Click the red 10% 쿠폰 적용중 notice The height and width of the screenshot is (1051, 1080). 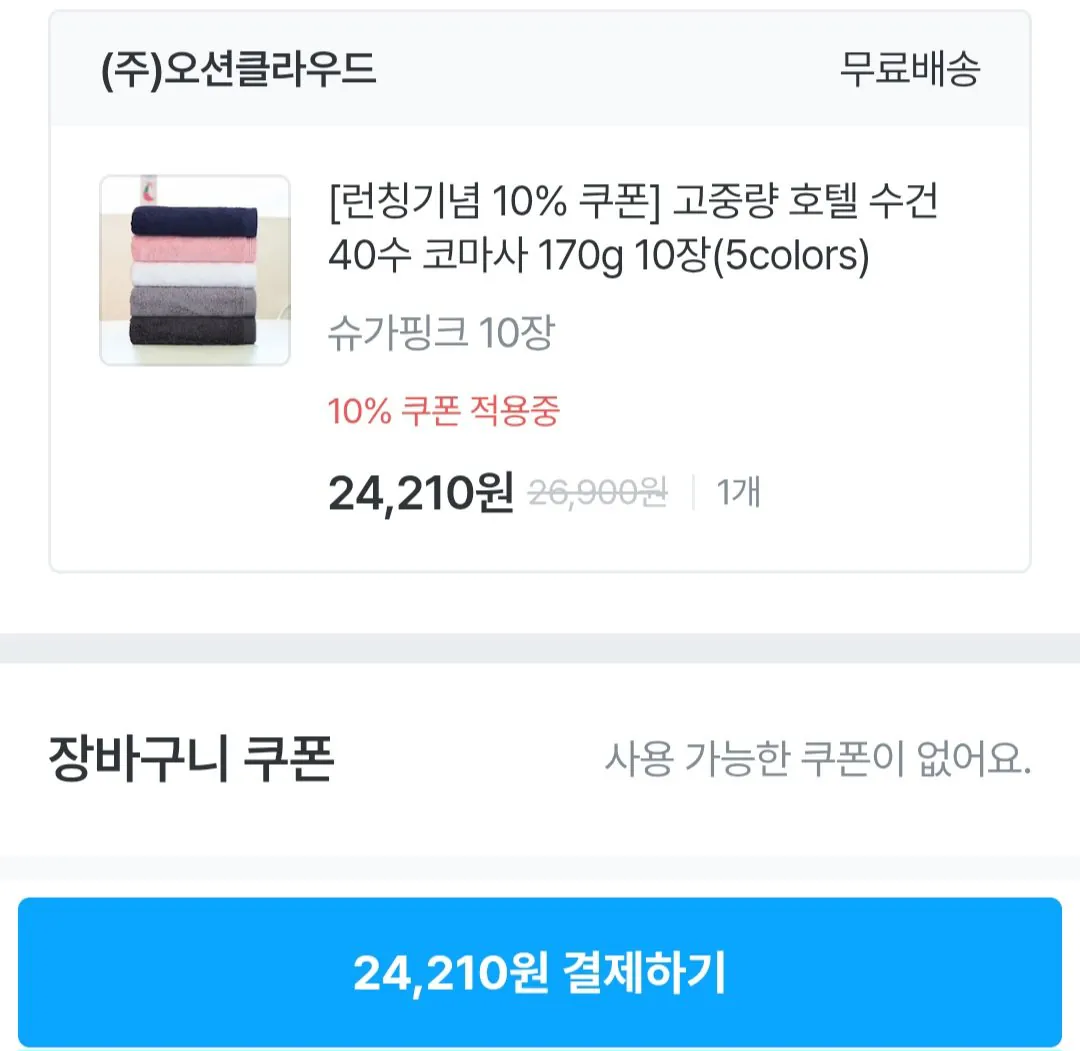tap(443, 411)
